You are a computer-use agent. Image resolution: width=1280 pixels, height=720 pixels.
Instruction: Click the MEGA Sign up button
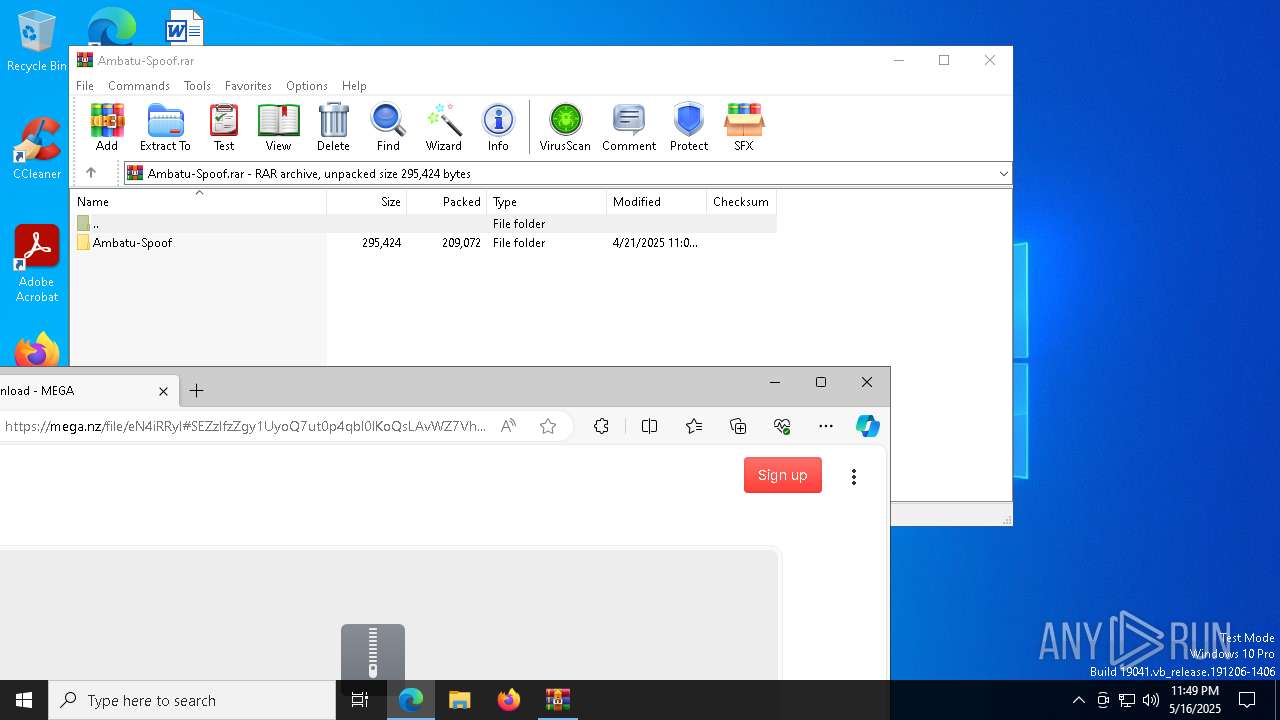[x=783, y=475]
